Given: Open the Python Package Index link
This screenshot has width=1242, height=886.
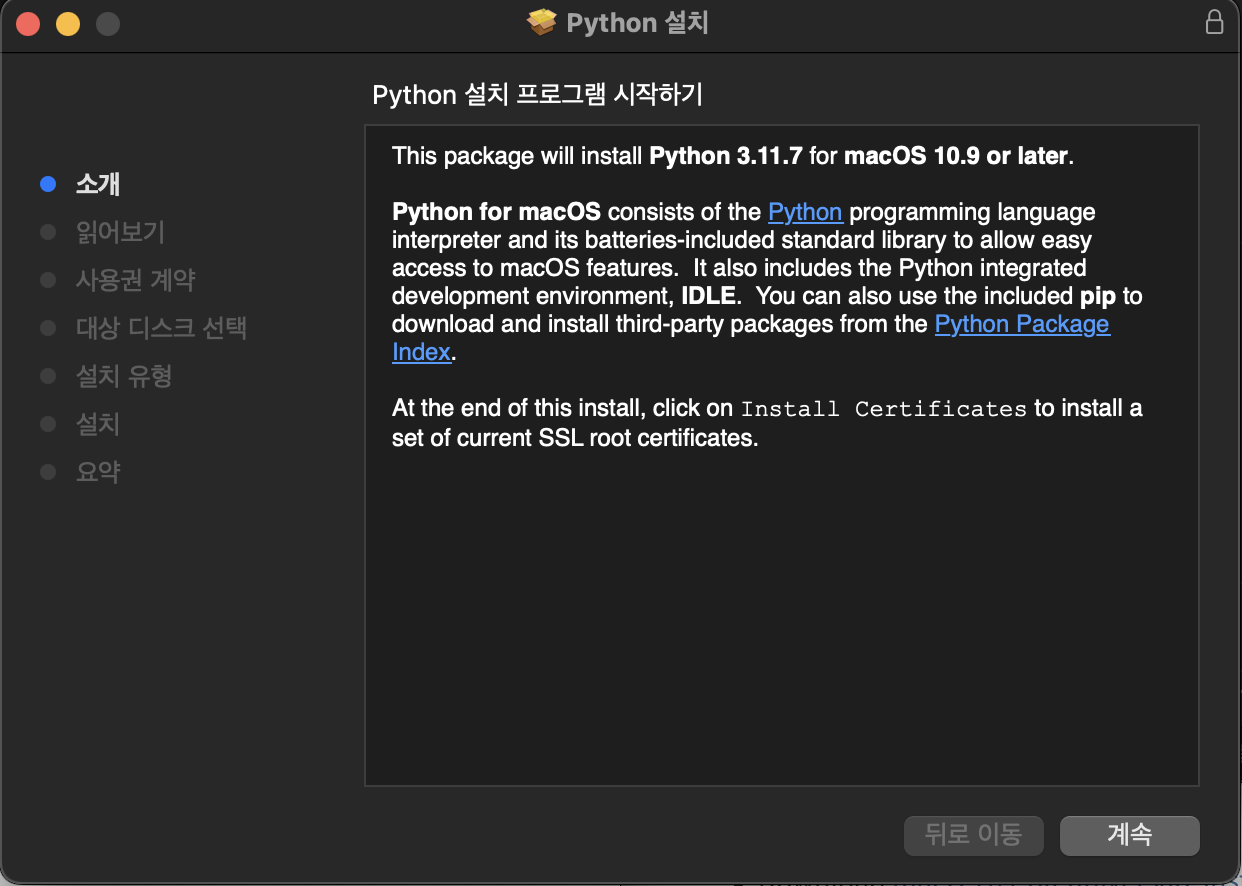Looking at the screenshot, I should 1022,324.
